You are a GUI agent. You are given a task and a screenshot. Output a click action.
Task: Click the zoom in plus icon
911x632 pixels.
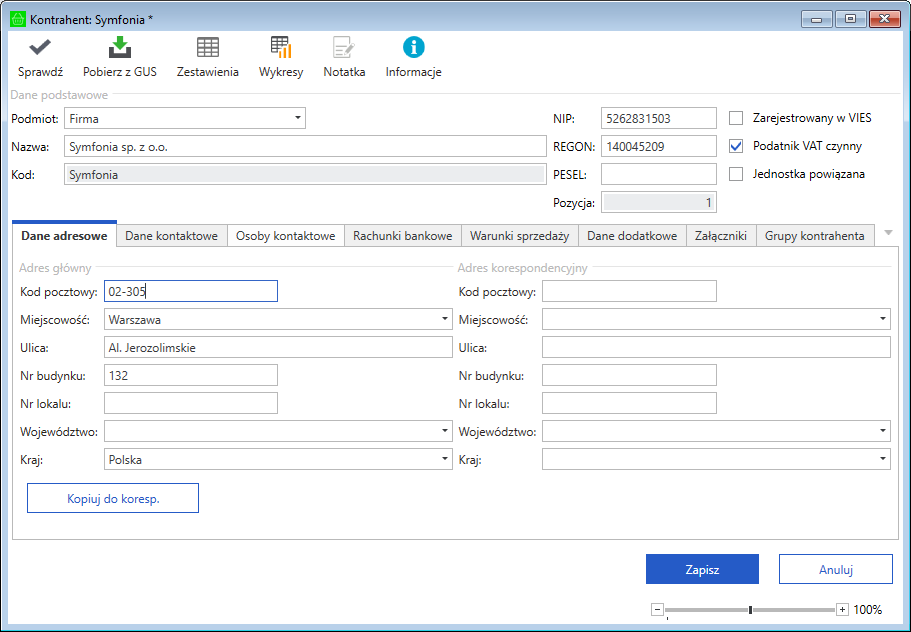pyautogui.click(x=842, y=609)
